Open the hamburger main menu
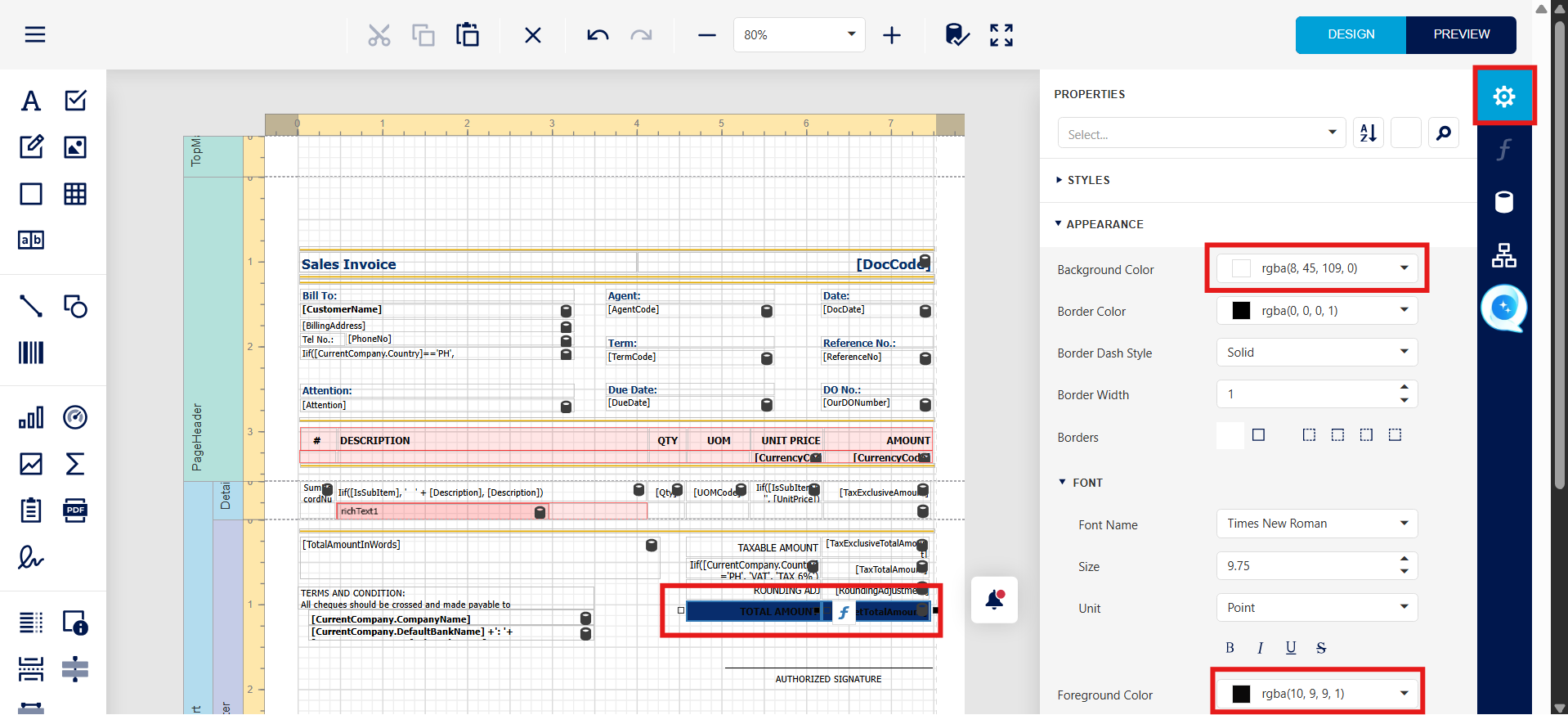The width and height of the screenshot is (1568, 715). 35,34
